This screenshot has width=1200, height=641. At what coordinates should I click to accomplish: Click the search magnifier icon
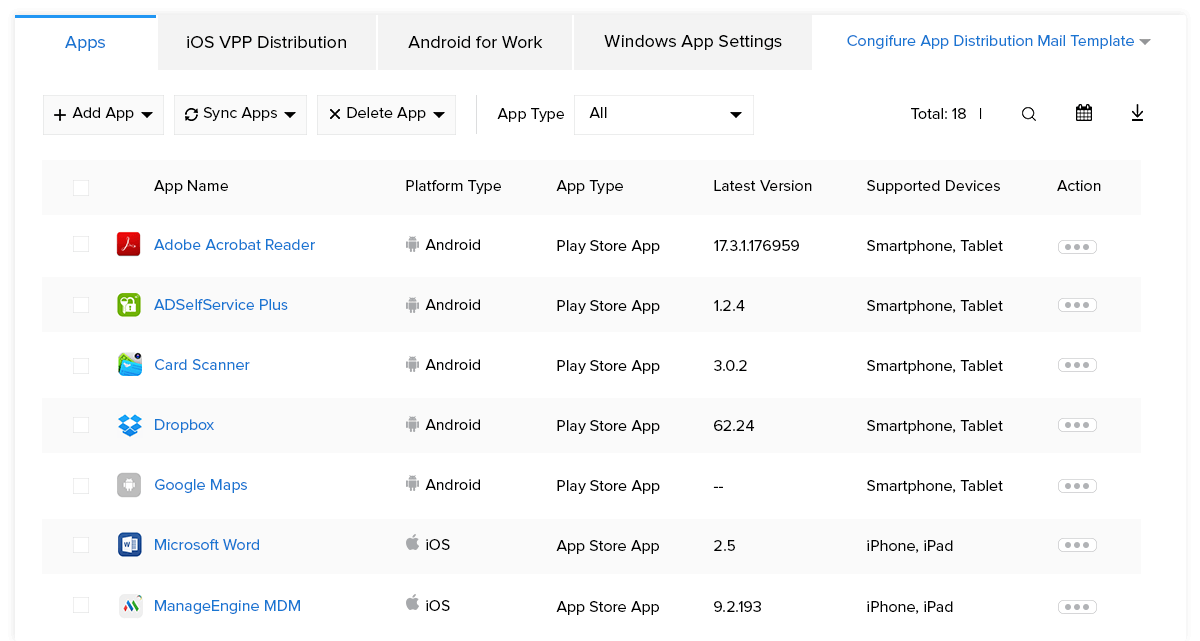[1029, 114]
